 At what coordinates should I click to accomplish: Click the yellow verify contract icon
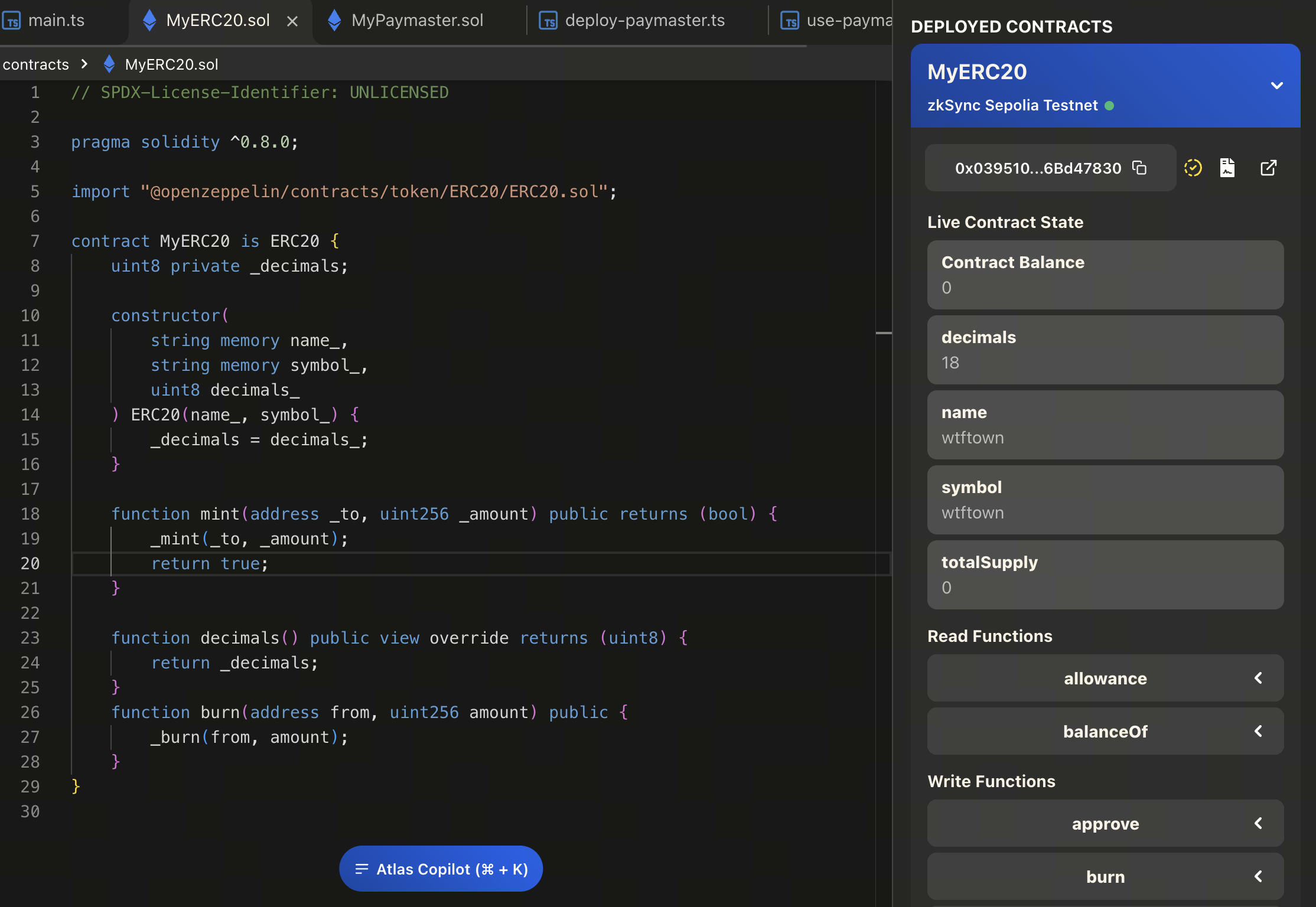(x=1193, y=168)
